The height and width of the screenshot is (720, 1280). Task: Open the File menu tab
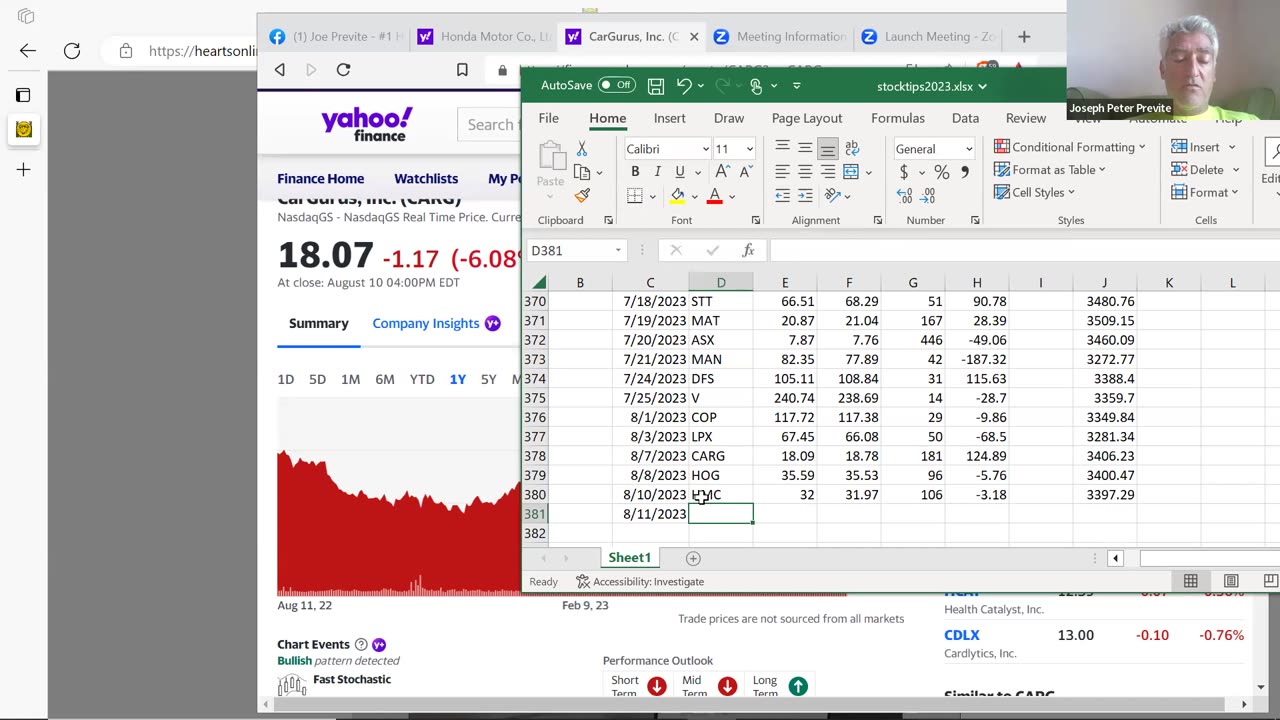(x=548, y=118)
